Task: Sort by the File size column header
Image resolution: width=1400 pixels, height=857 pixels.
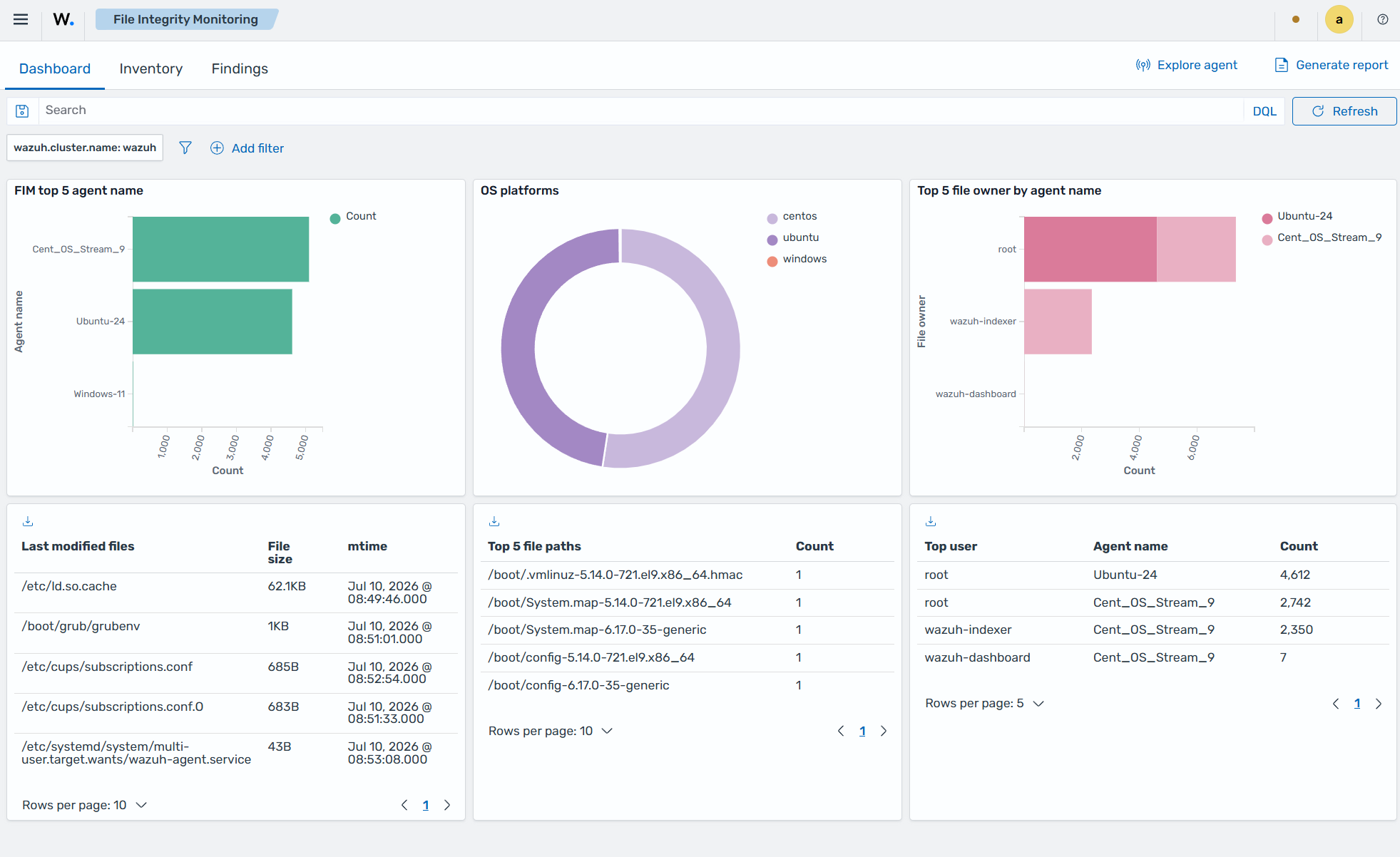Action: 280,553
